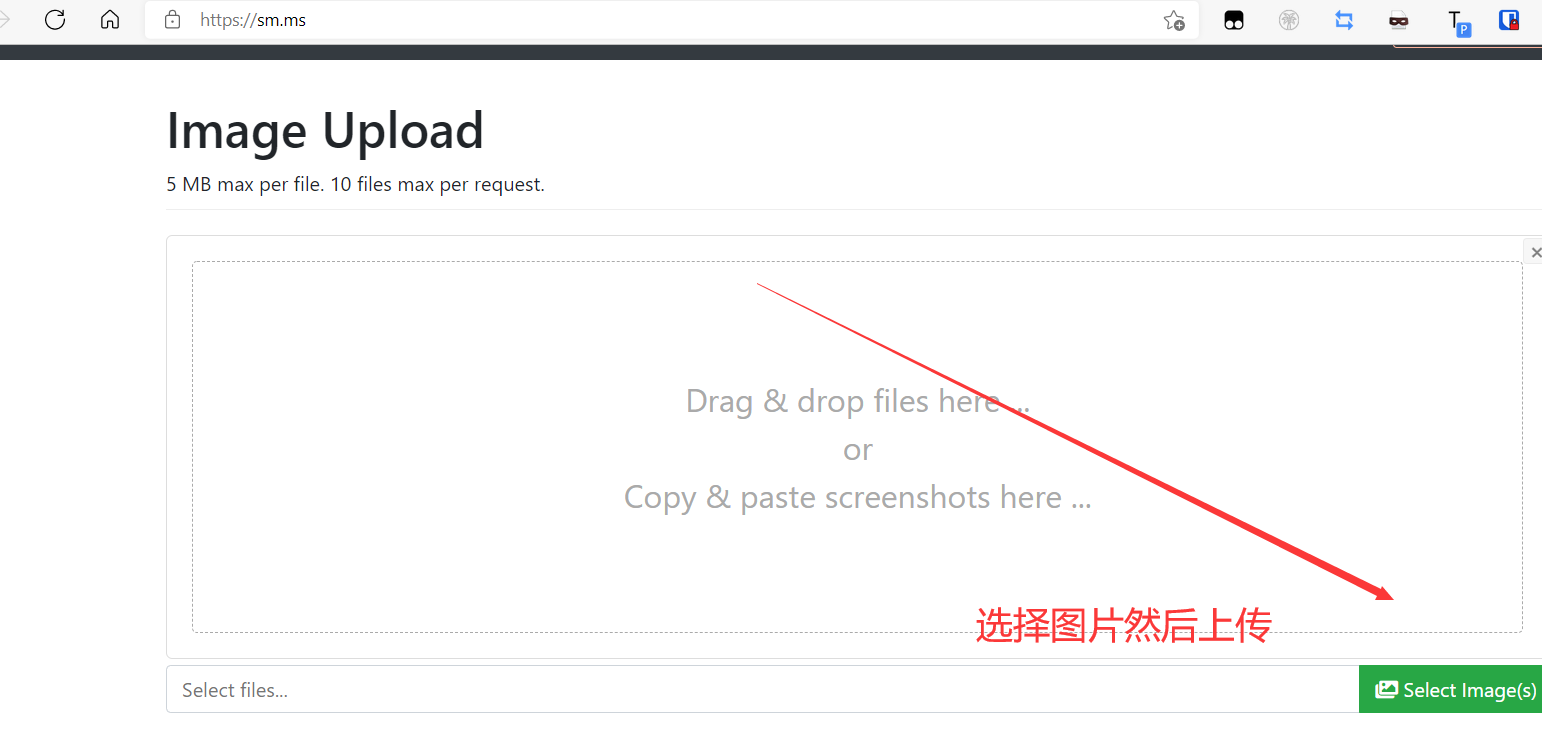Click the browser forward arrow

(x=4, y=20)
